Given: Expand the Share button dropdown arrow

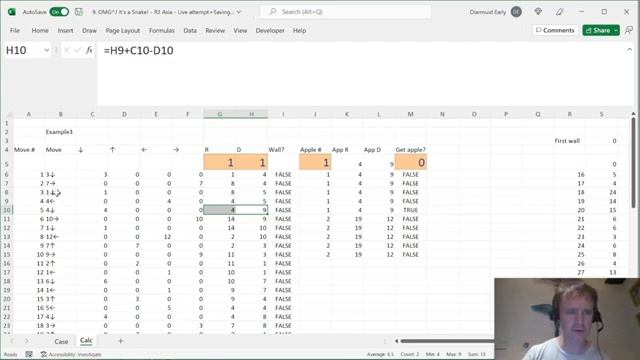Looking at the screenshot, I should pos(616,30).
